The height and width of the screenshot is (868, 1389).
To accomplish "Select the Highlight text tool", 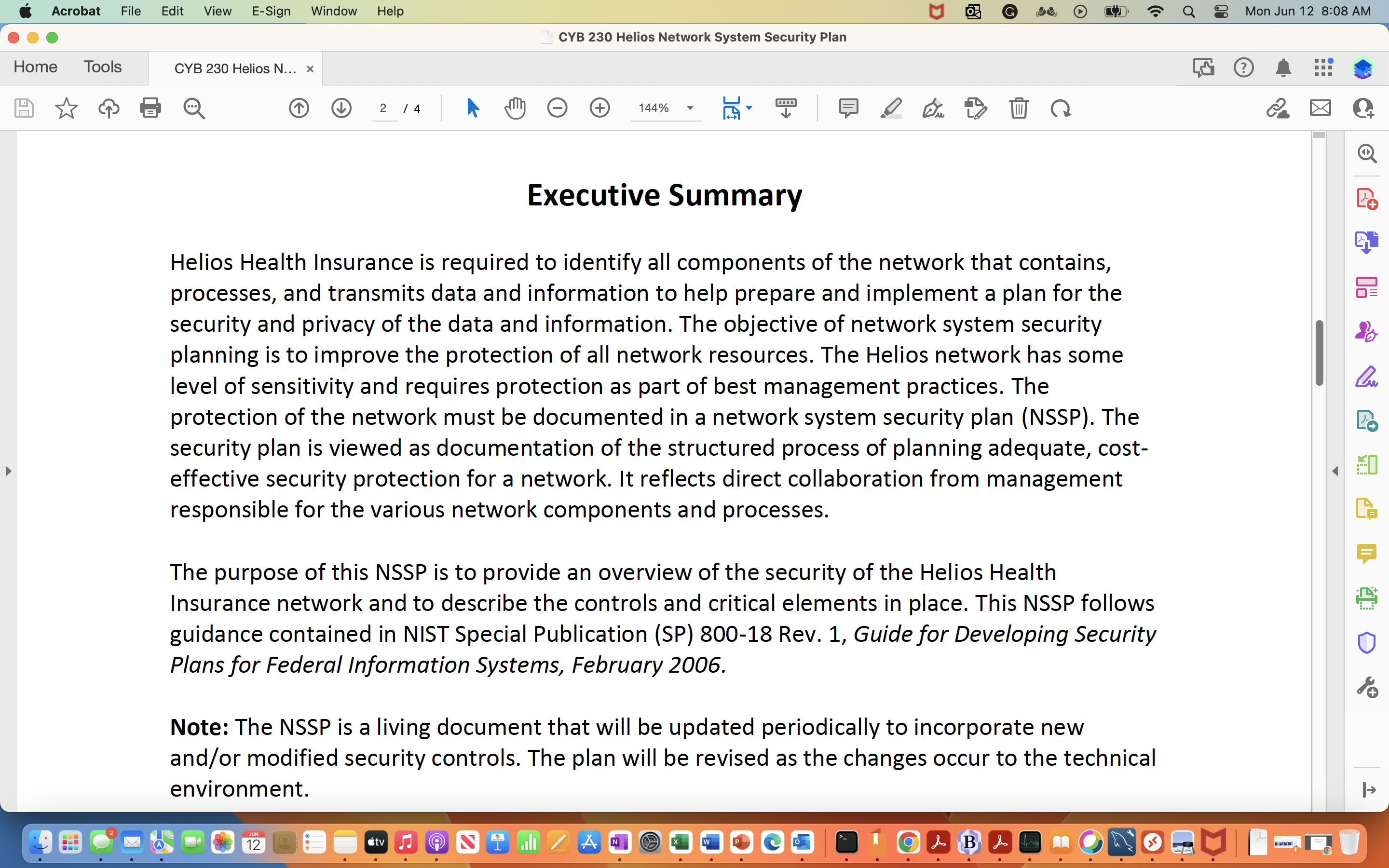I will pos(891,108).
